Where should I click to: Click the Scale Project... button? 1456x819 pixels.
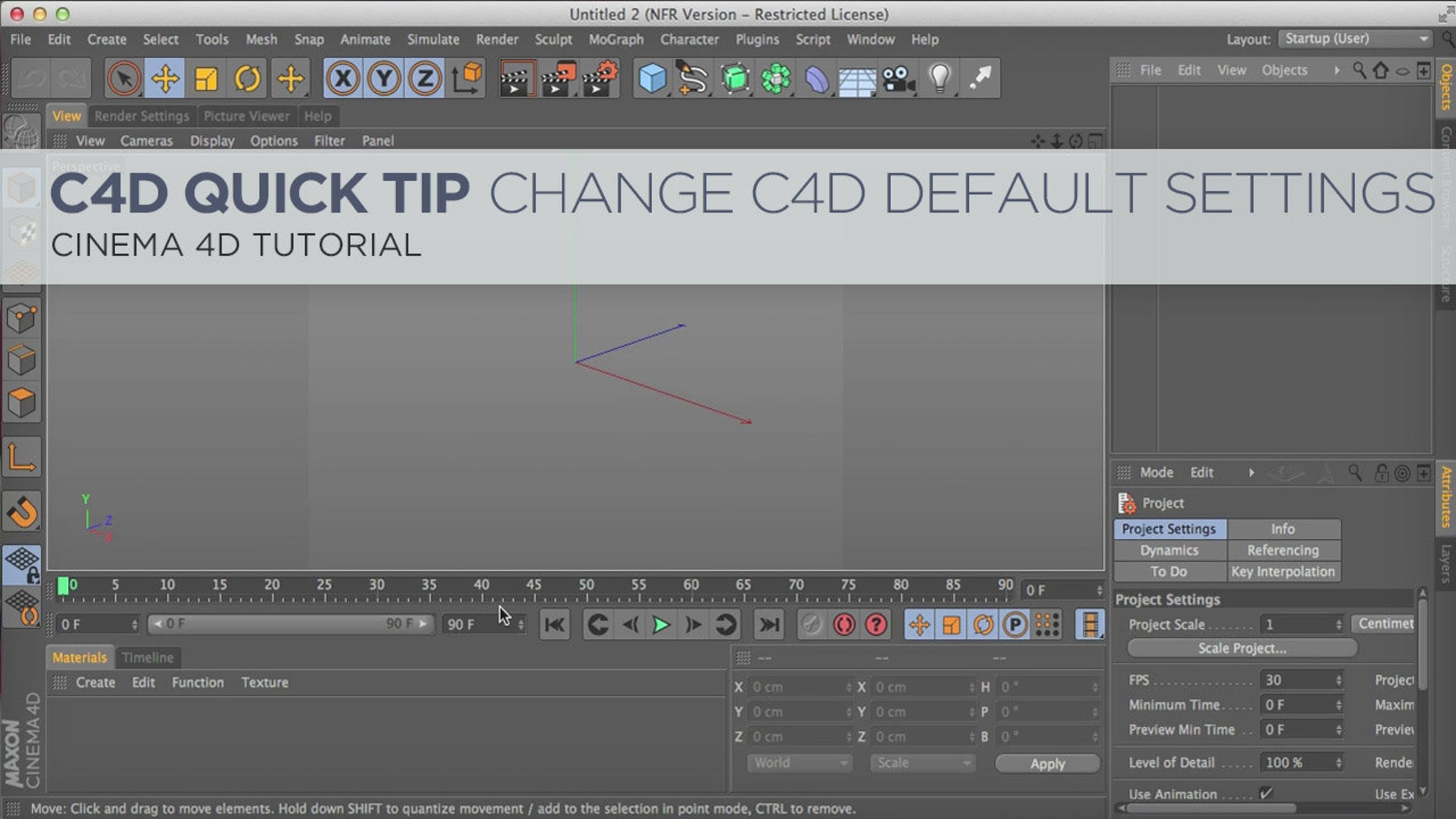pyautogui.click(x=1242, y=648)
